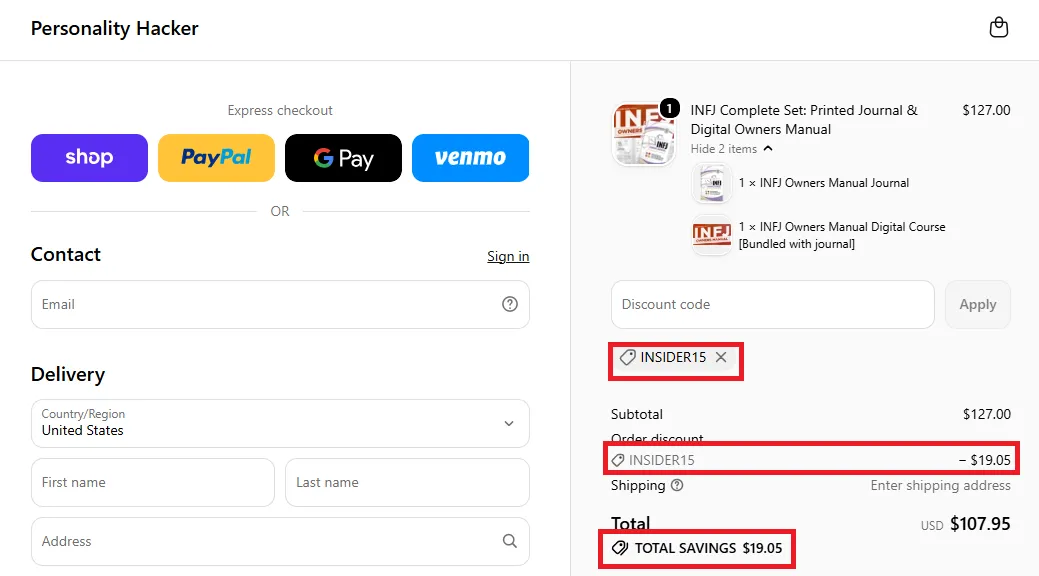Screen dimensions: 1039x576
Task: Click the order discount INSIDER15 tag icon
Action: tap(618, 460)
